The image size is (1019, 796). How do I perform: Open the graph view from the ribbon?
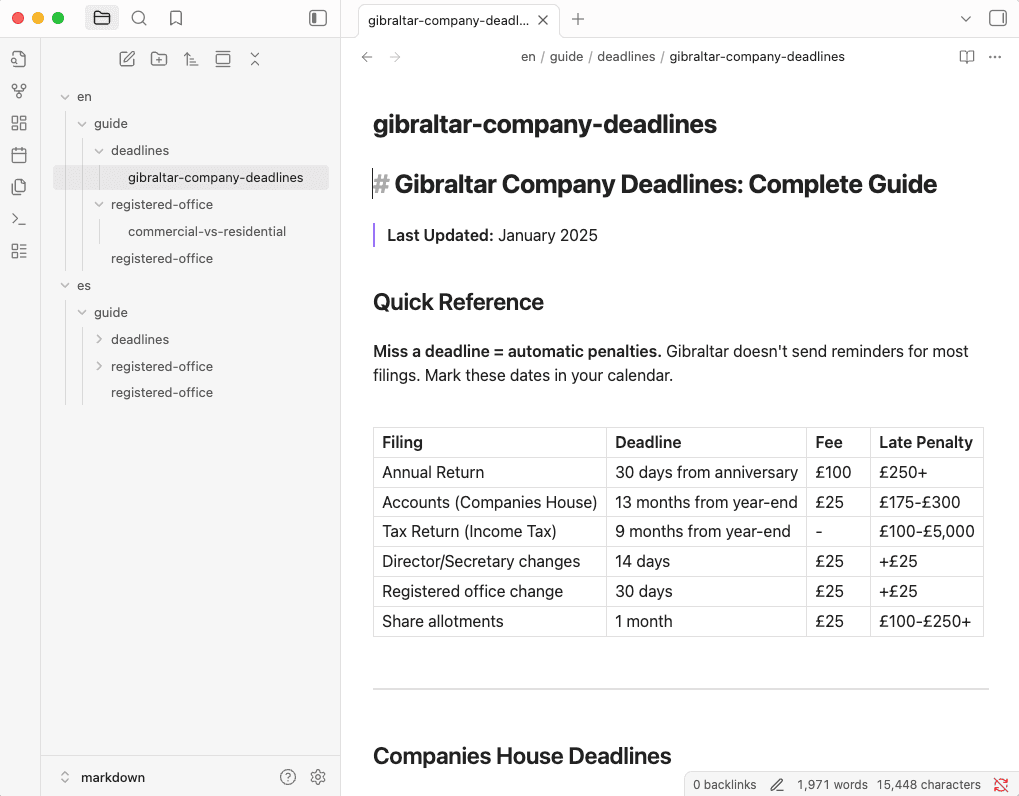click(18, 91)
